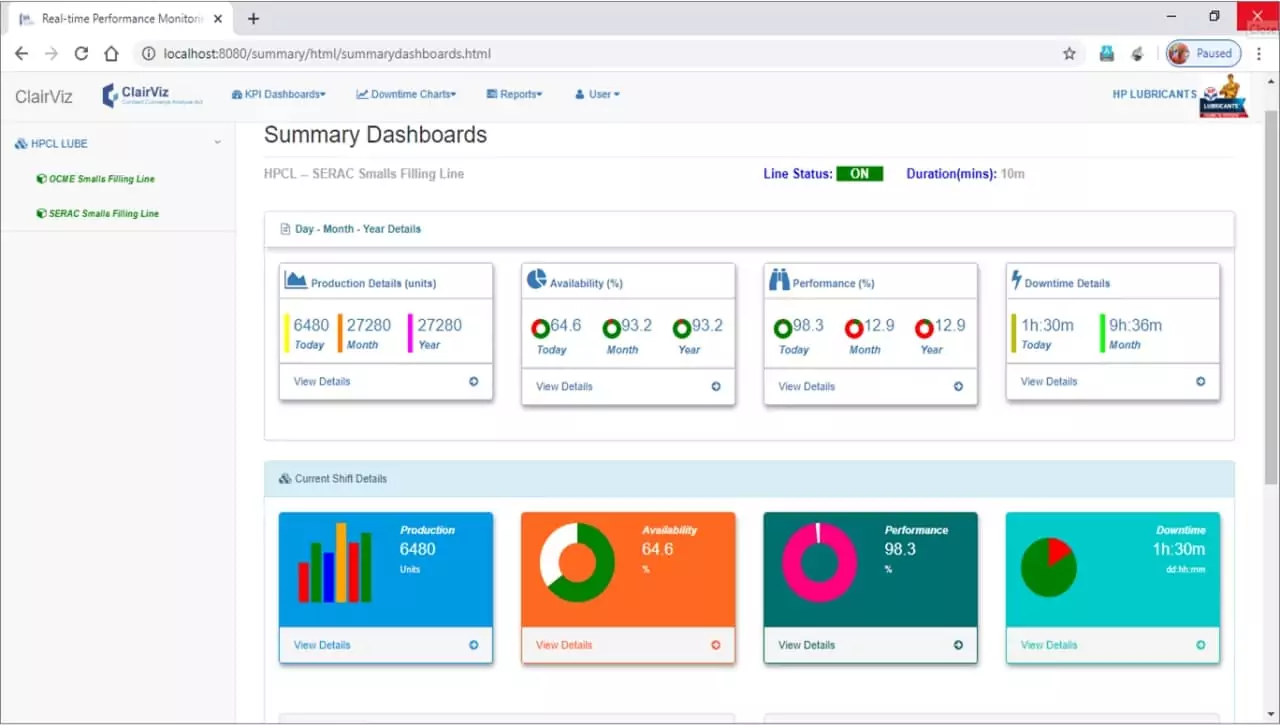This screenshot has width=1280, height=725.
Task: Click arrow icon on teal Downtime shift card
Action: pos(1201,645)
